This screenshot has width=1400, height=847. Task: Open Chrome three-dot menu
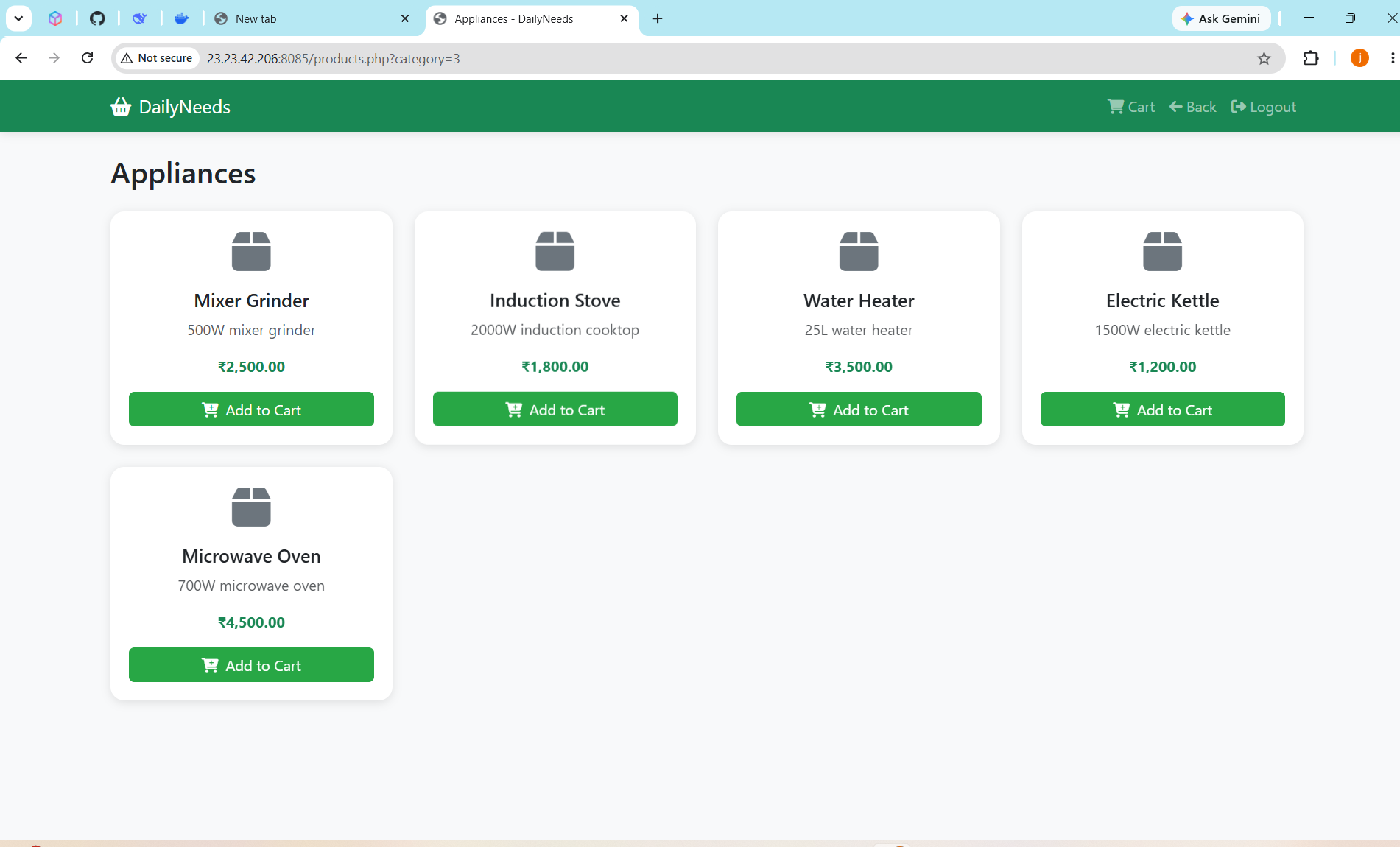click(x=1392, y=58)
